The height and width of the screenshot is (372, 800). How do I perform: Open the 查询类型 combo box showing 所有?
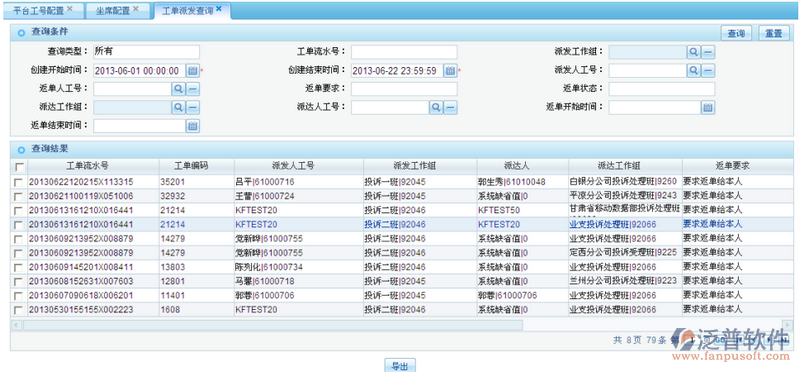tap(146, 52)
